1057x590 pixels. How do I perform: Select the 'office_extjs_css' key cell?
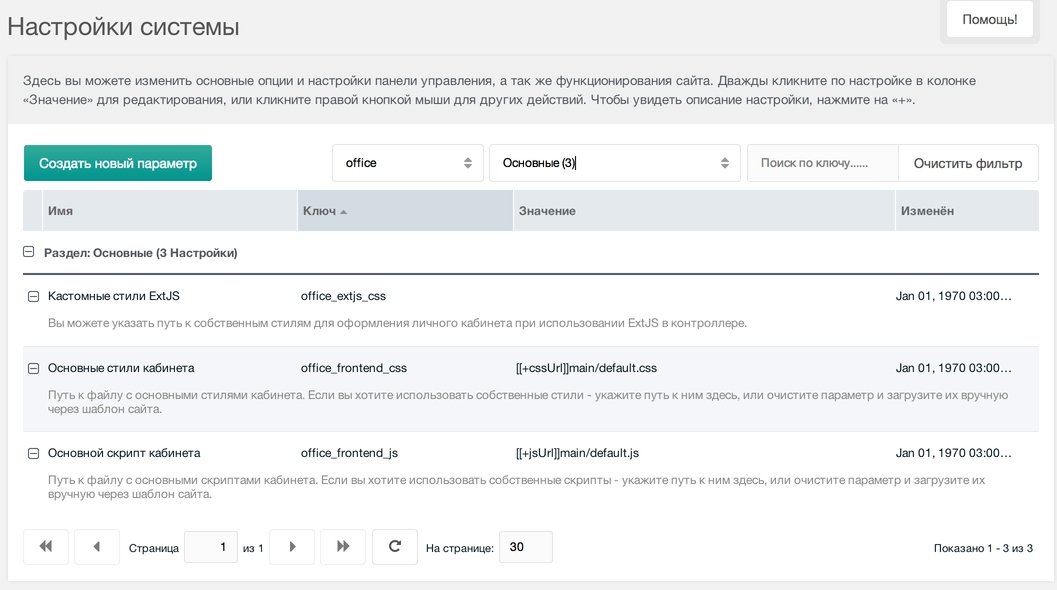(x=343, y=296)
